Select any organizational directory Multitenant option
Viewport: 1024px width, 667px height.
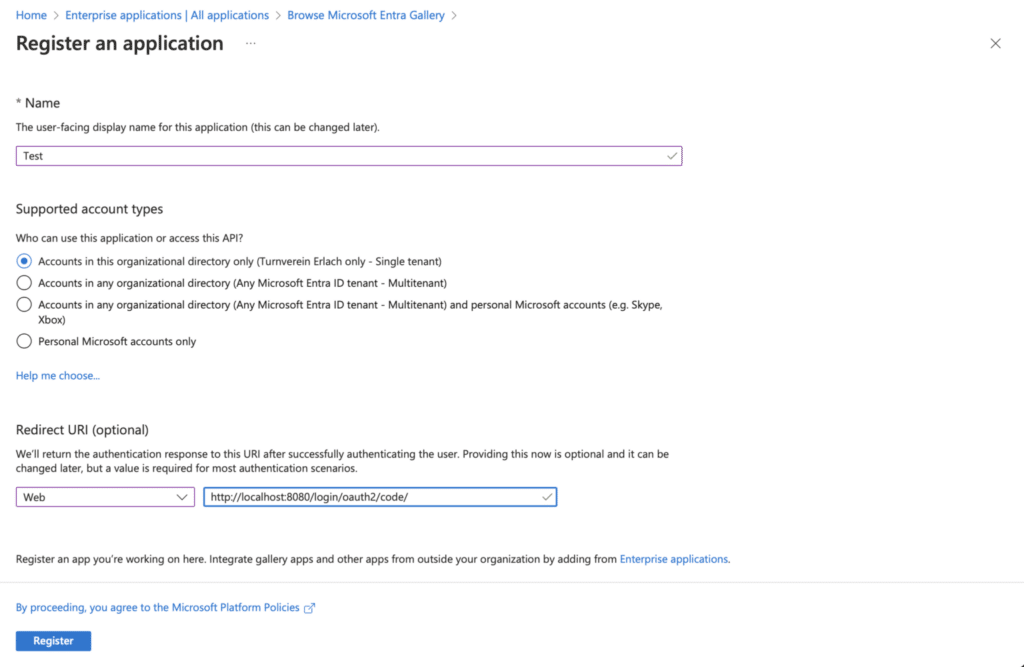[24, 283]
